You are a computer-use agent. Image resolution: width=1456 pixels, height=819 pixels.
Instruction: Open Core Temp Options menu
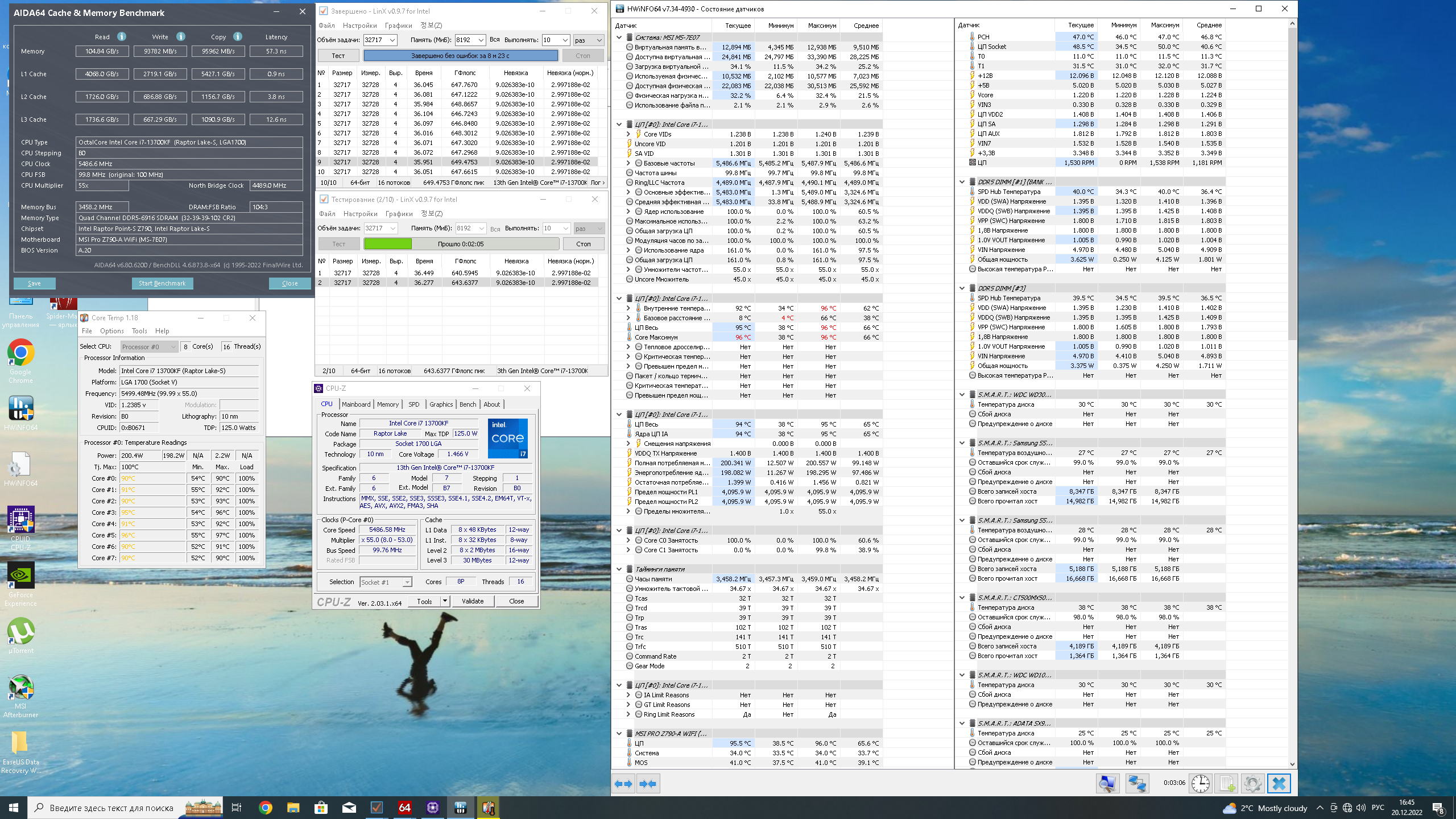click(x=111, y=331)
